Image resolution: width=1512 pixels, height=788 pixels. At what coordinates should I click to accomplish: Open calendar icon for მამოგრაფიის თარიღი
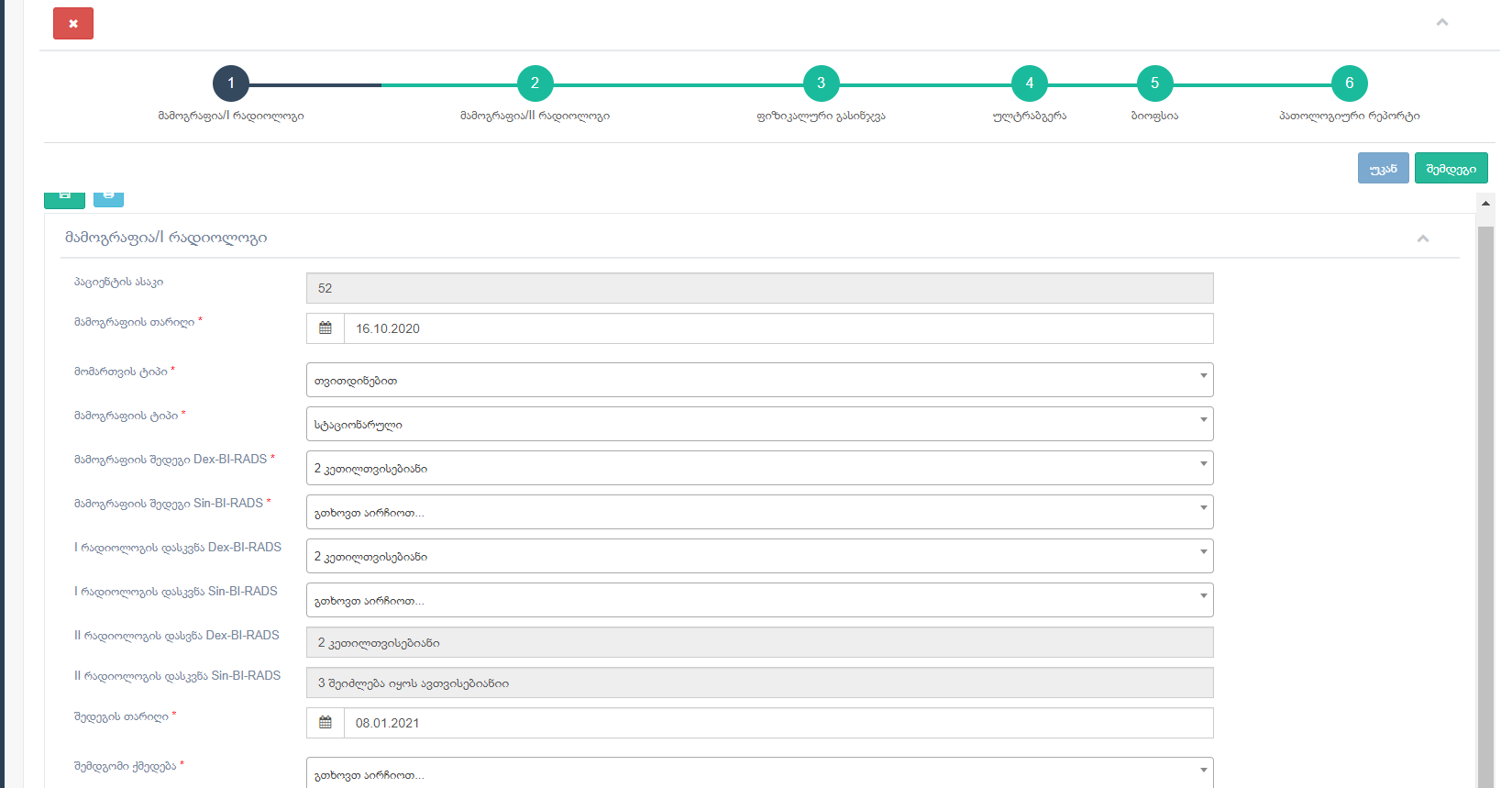tap(326, 328)
